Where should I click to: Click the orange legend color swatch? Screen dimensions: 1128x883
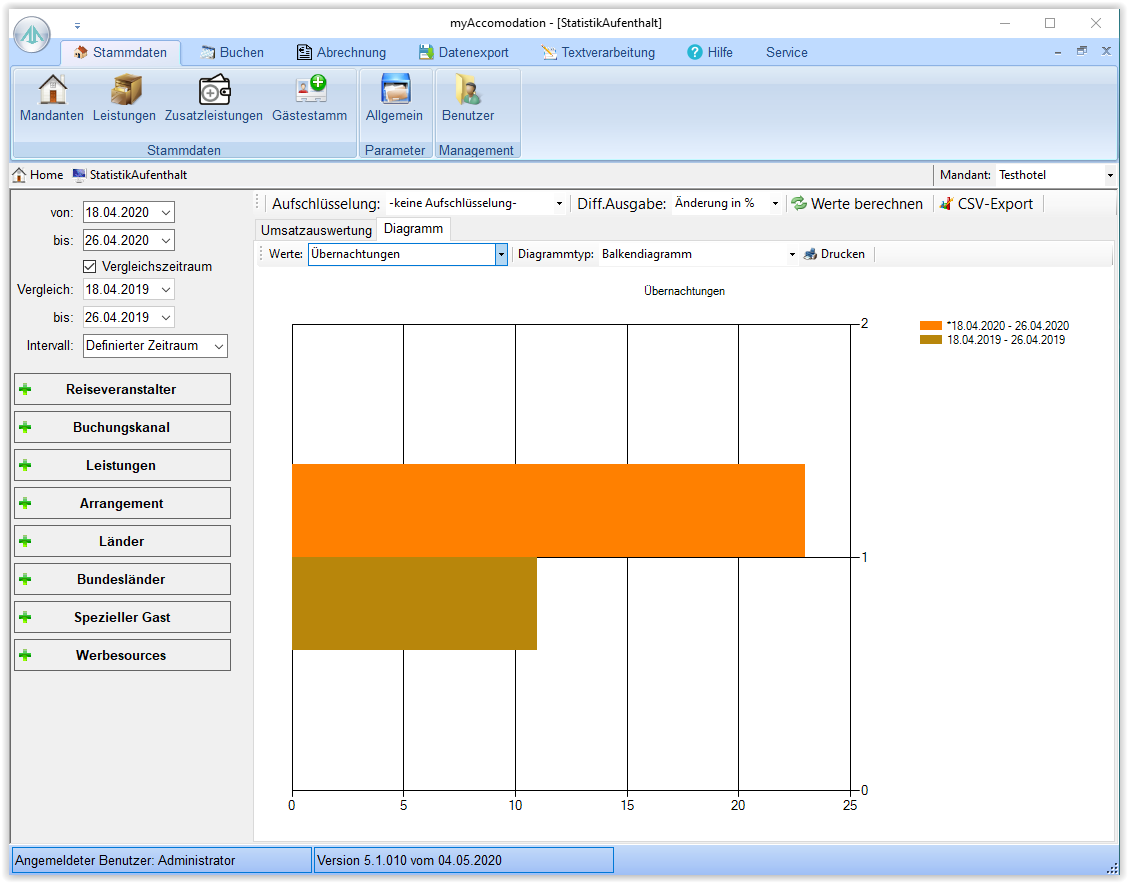(931, 326)
